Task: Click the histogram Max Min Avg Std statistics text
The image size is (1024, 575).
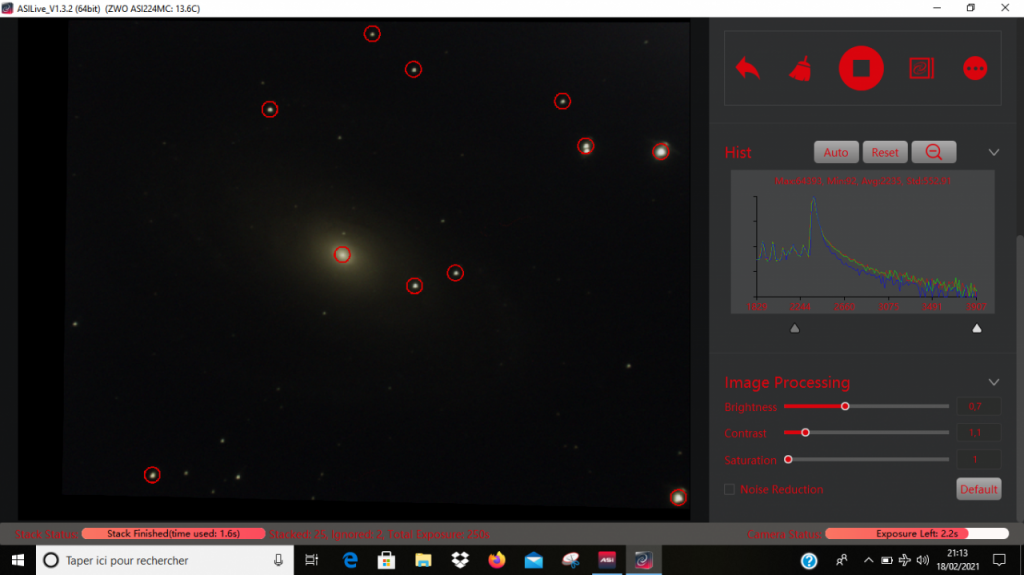Action: [863, 181]
